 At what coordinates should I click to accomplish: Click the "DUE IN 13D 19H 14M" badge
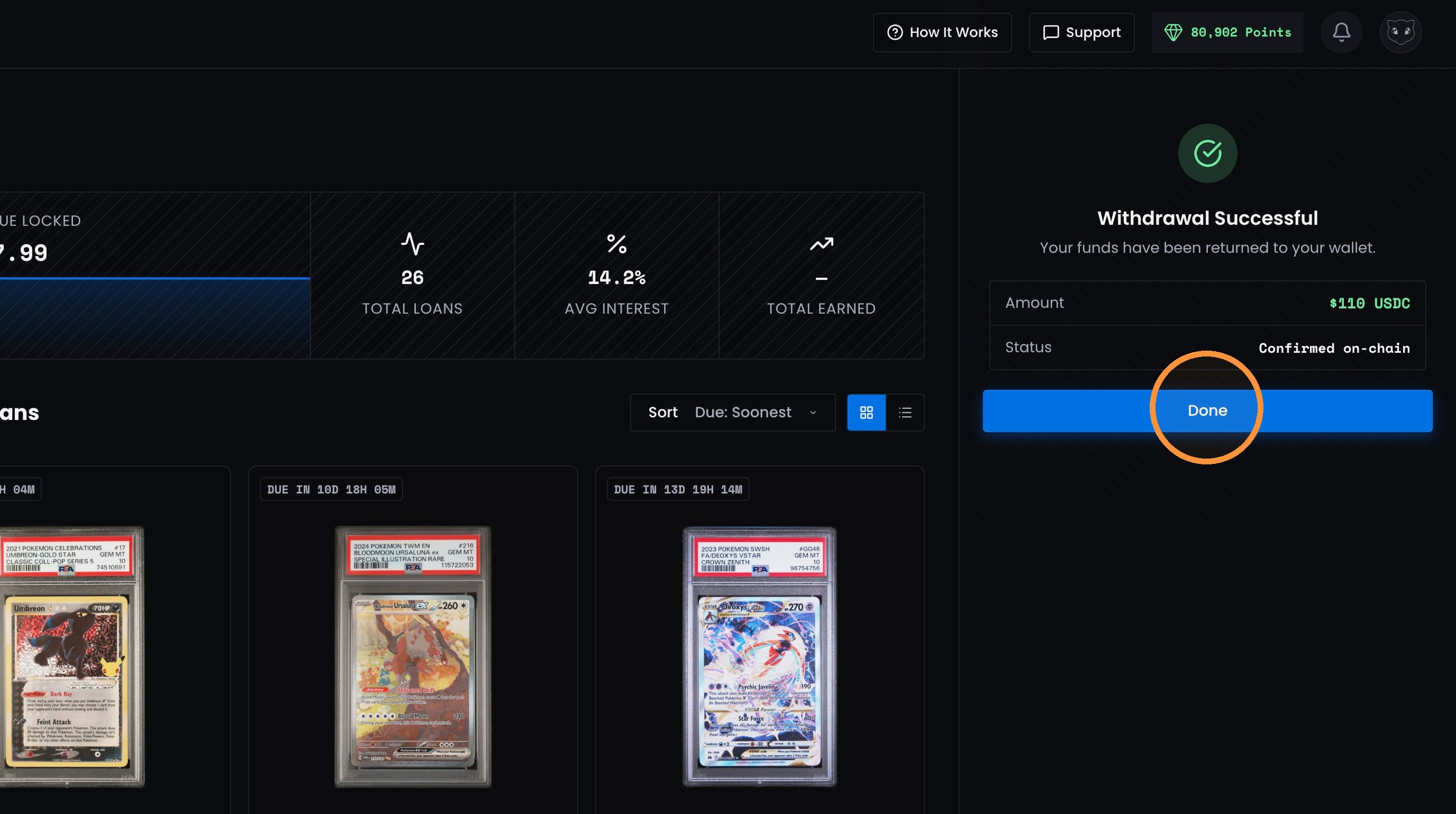pos(678,489)
